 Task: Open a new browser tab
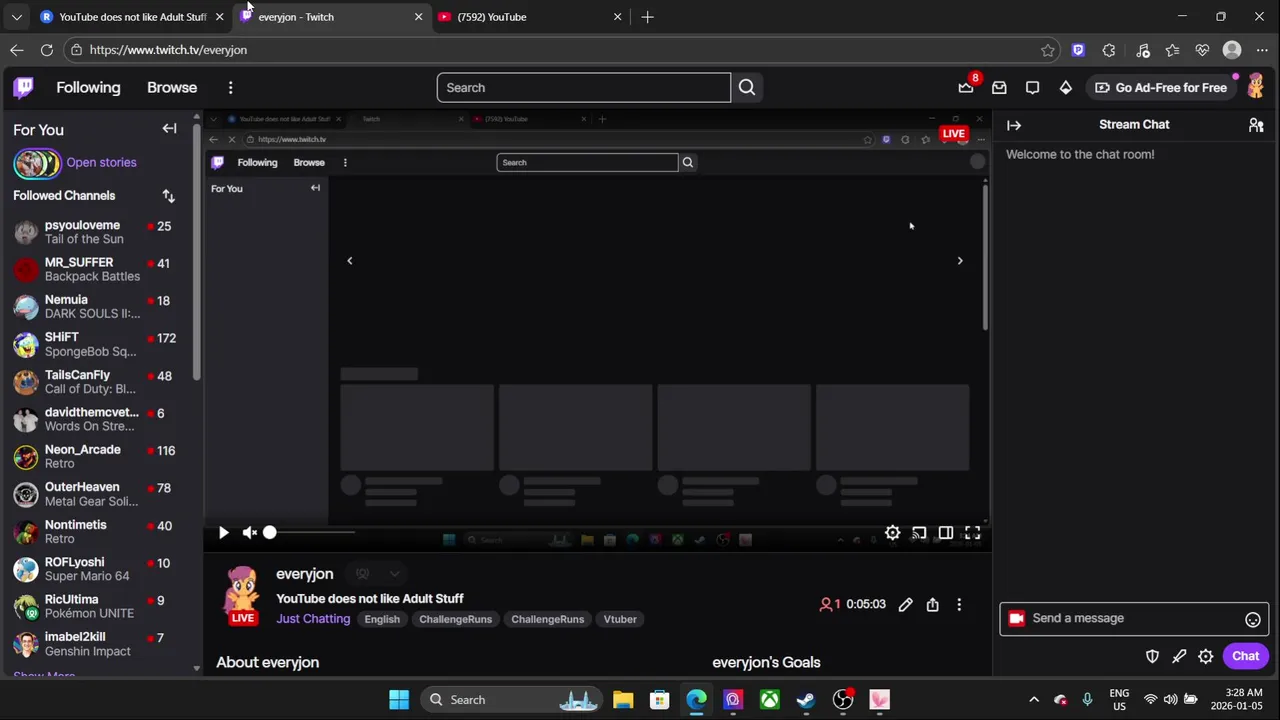click(x=647, y=17)
